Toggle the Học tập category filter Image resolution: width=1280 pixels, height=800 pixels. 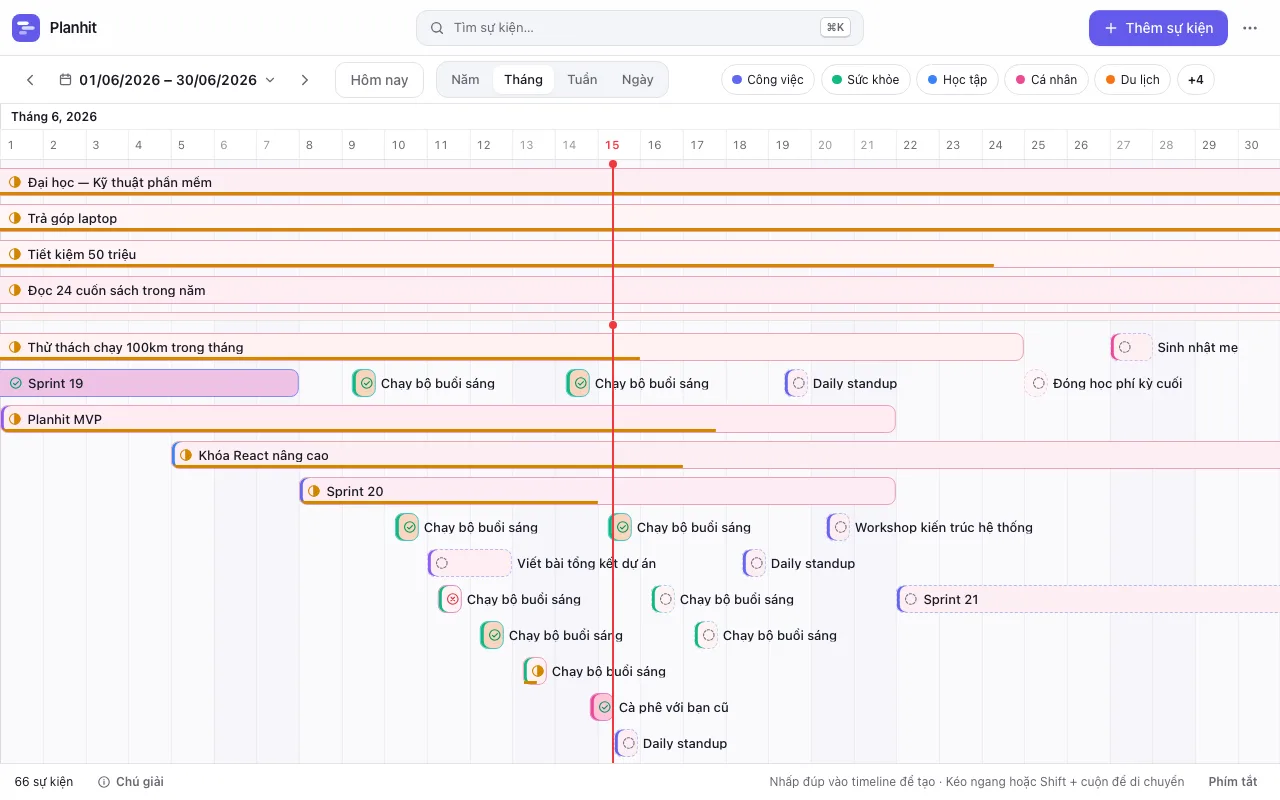click(x=958, y=80)
